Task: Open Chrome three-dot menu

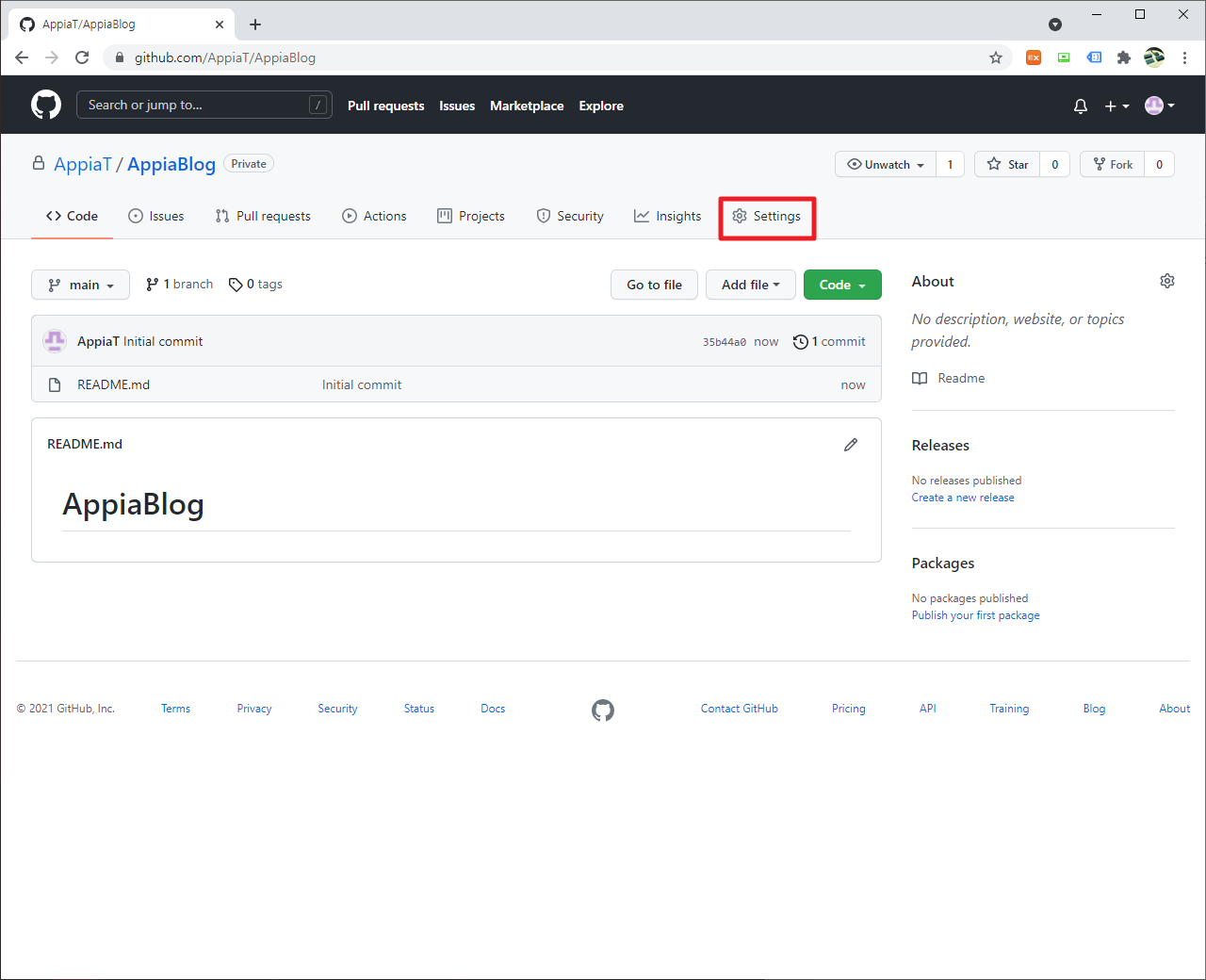Action: 1185,57
